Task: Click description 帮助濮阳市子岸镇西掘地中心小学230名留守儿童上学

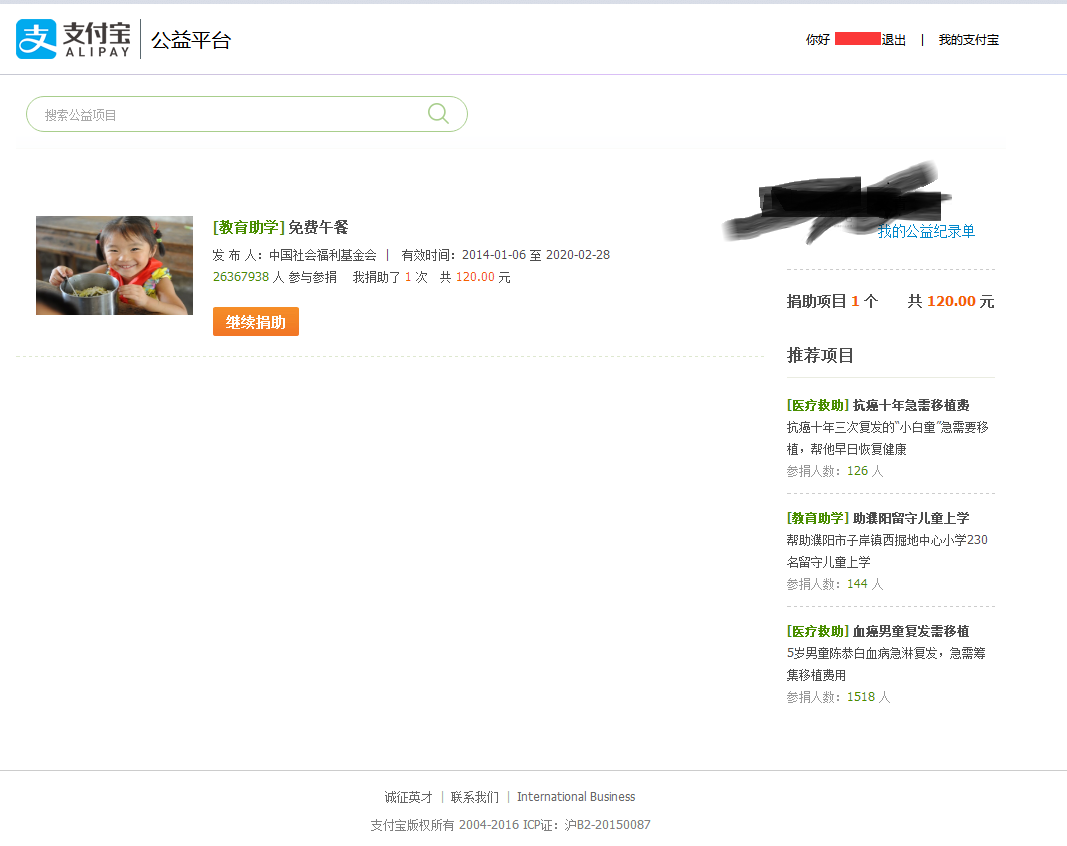Action: coord(887,551)
